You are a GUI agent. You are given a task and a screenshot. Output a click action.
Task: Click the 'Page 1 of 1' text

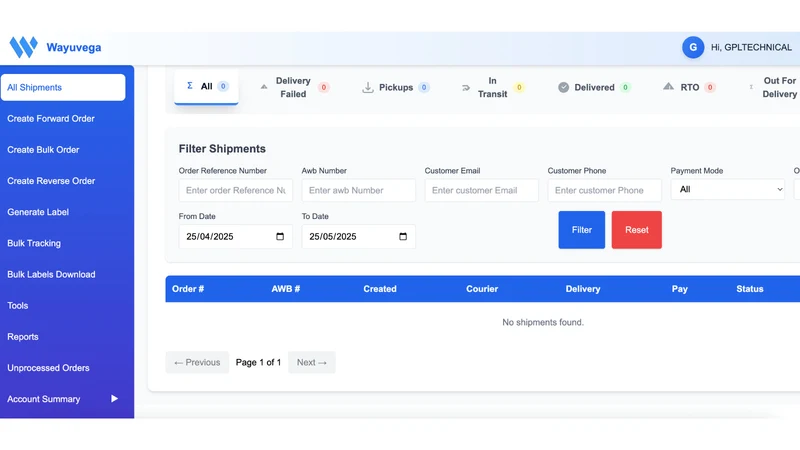coord(258,362)
